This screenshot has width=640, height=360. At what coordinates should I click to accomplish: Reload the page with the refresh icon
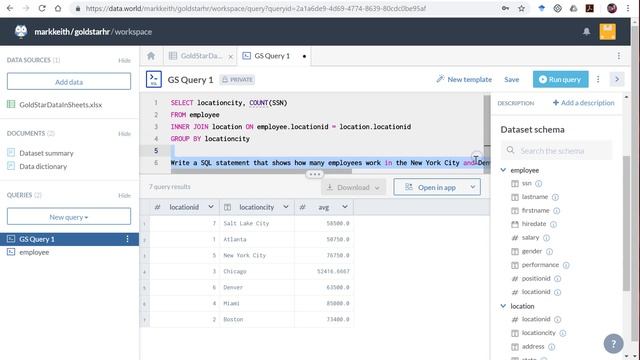(42, 8)
